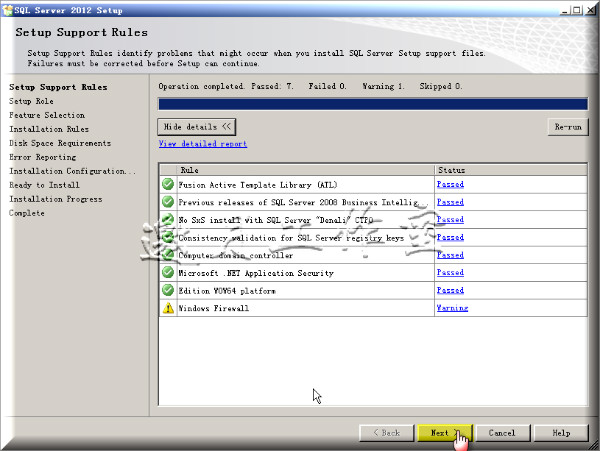Click the Next button
This screenshot has width=600, height=451.
coord(445,433)
